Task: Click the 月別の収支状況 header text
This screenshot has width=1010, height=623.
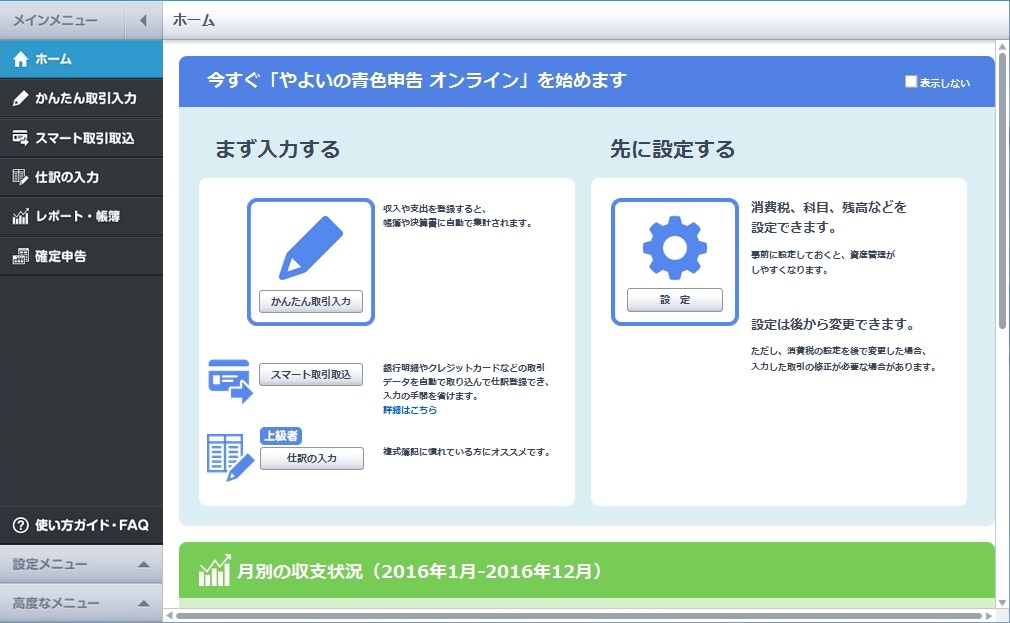Action: click(x=420, y=571)
